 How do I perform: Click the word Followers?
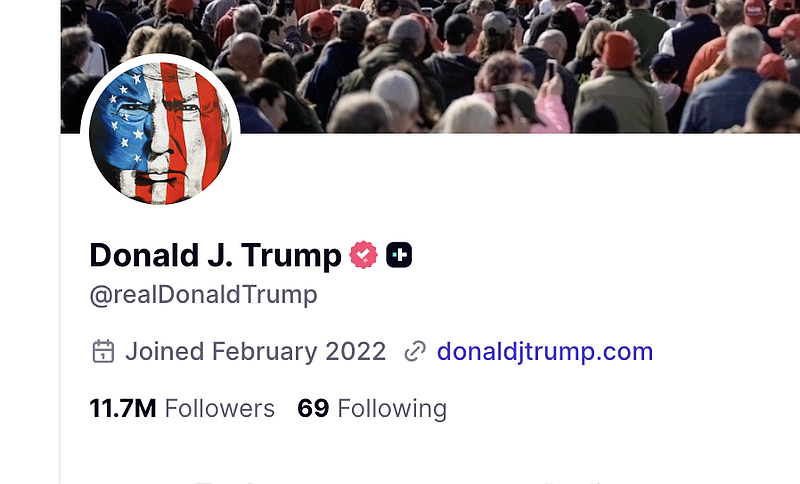tap(220, 409)
